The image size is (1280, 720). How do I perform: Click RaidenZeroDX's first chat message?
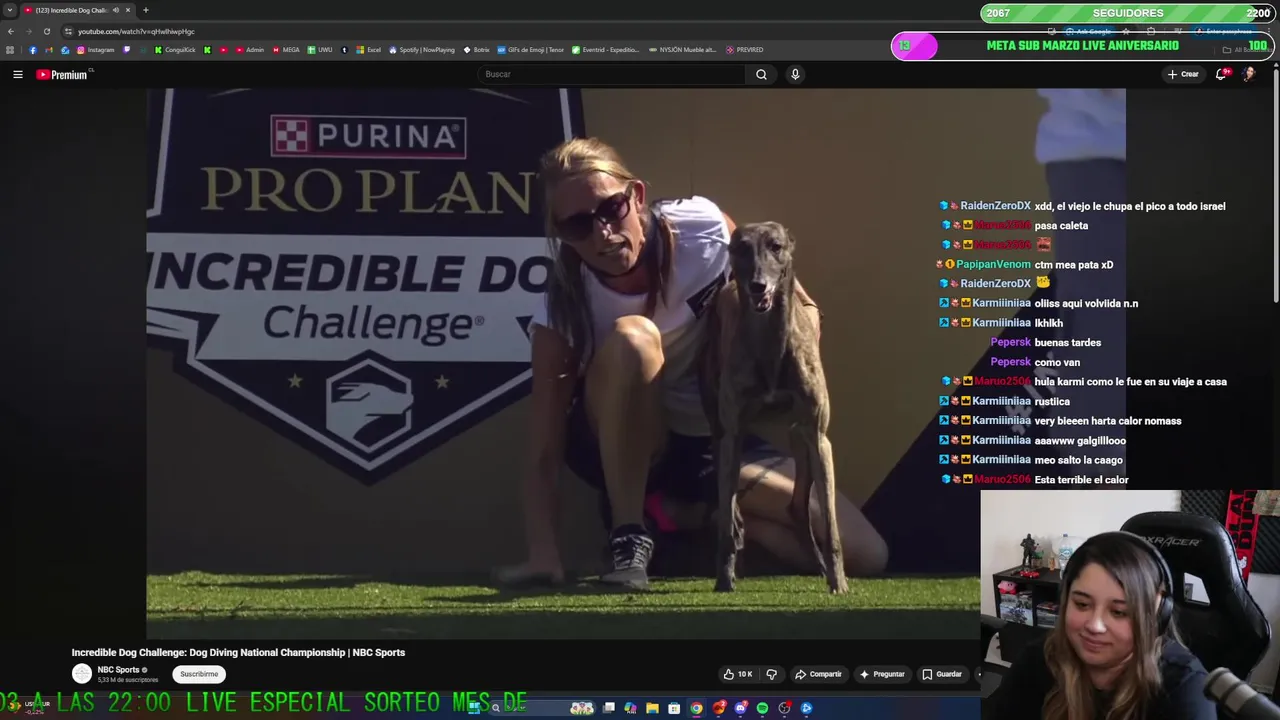(1130, 206)
